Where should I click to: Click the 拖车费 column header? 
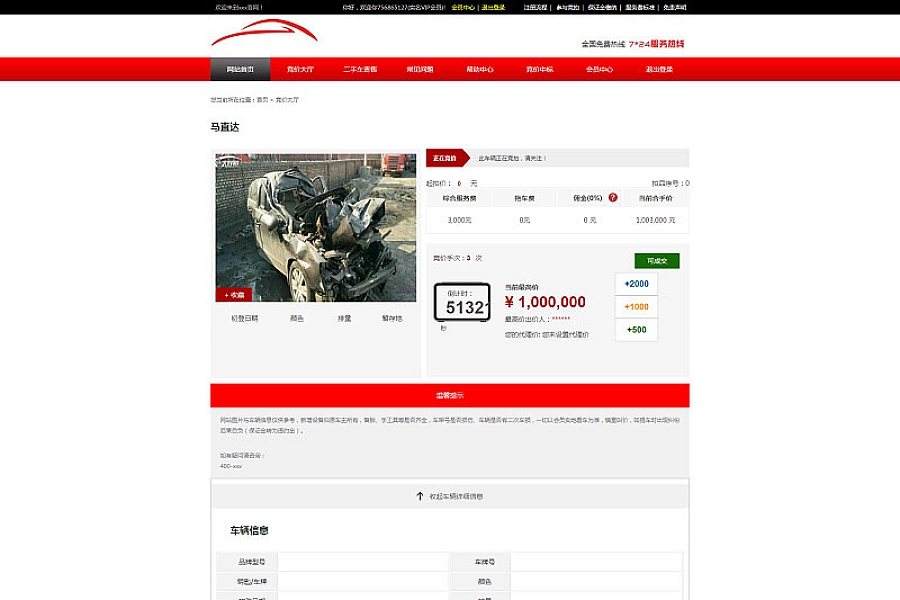pos(524,198)
